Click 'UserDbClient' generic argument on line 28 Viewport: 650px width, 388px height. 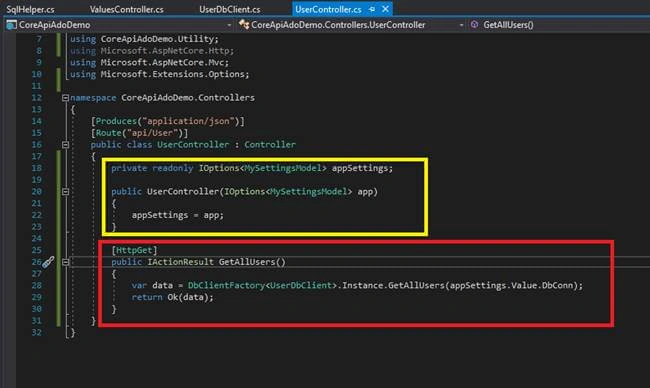301,285
